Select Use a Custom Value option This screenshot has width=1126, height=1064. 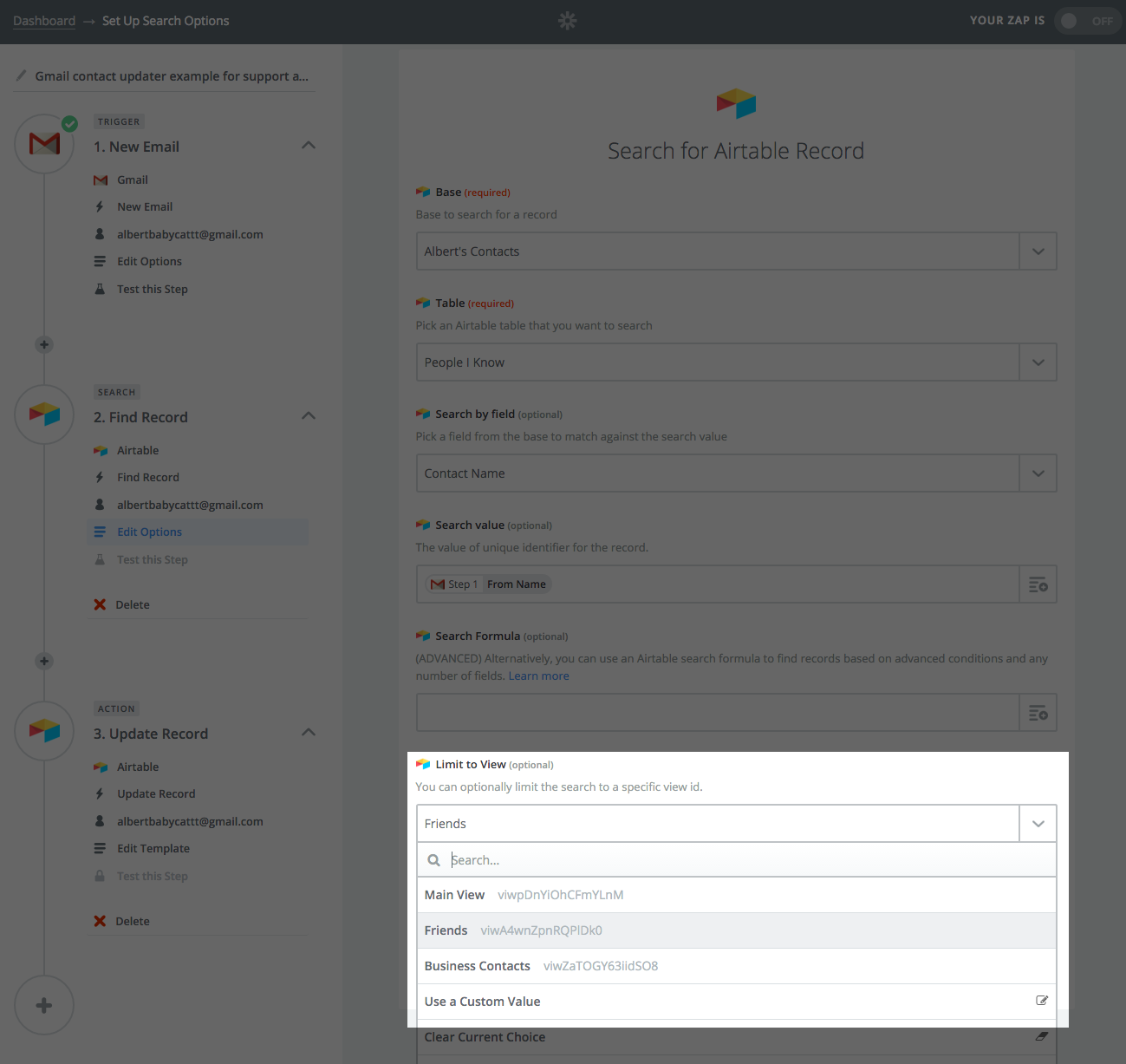736,1002
